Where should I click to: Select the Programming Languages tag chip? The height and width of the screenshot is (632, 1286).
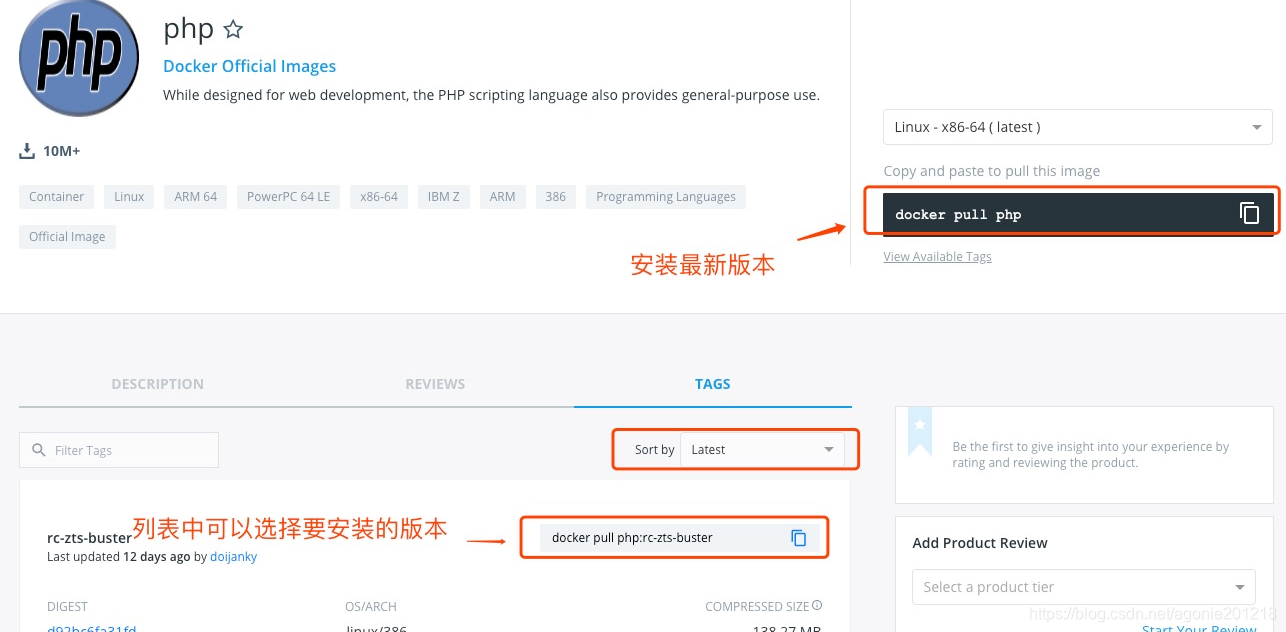pos(666,197)
